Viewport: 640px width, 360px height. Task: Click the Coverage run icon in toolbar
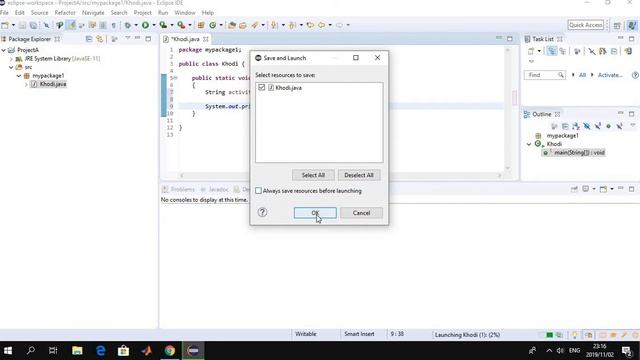[163, 25]
